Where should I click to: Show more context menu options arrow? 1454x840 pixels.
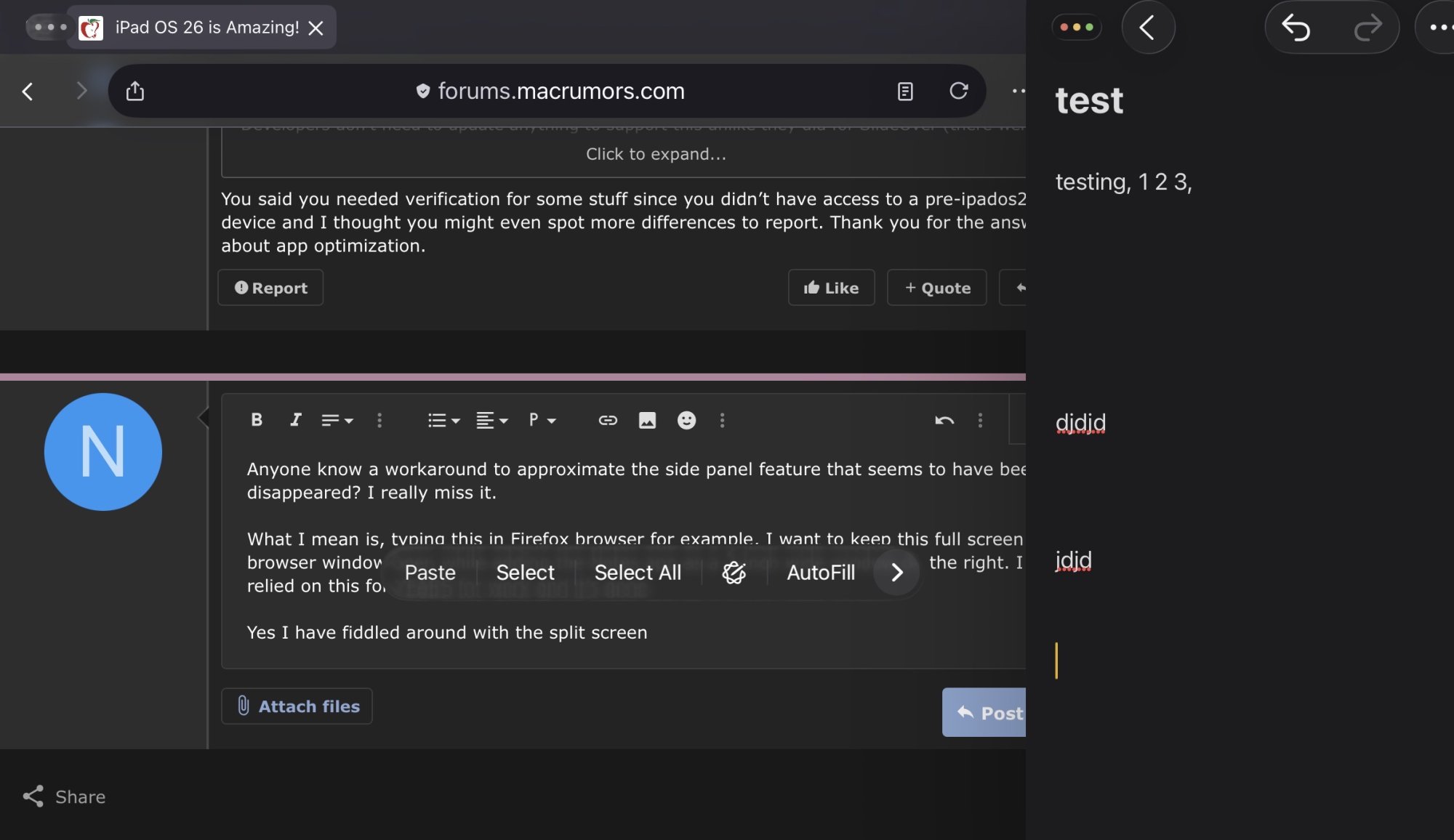(x=897, y=573)
